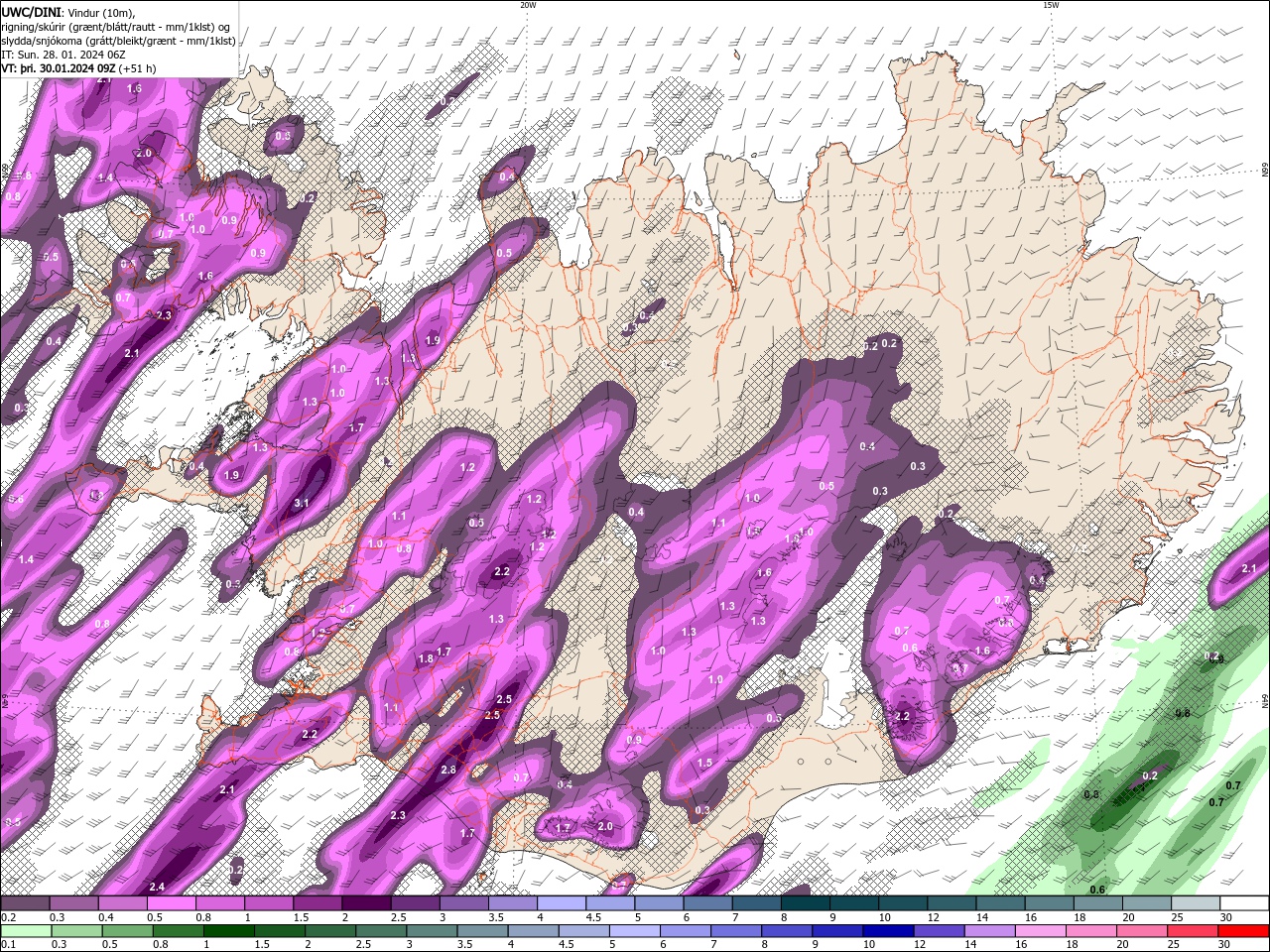Click the bright red swatch after 30

pos(1244,930)
